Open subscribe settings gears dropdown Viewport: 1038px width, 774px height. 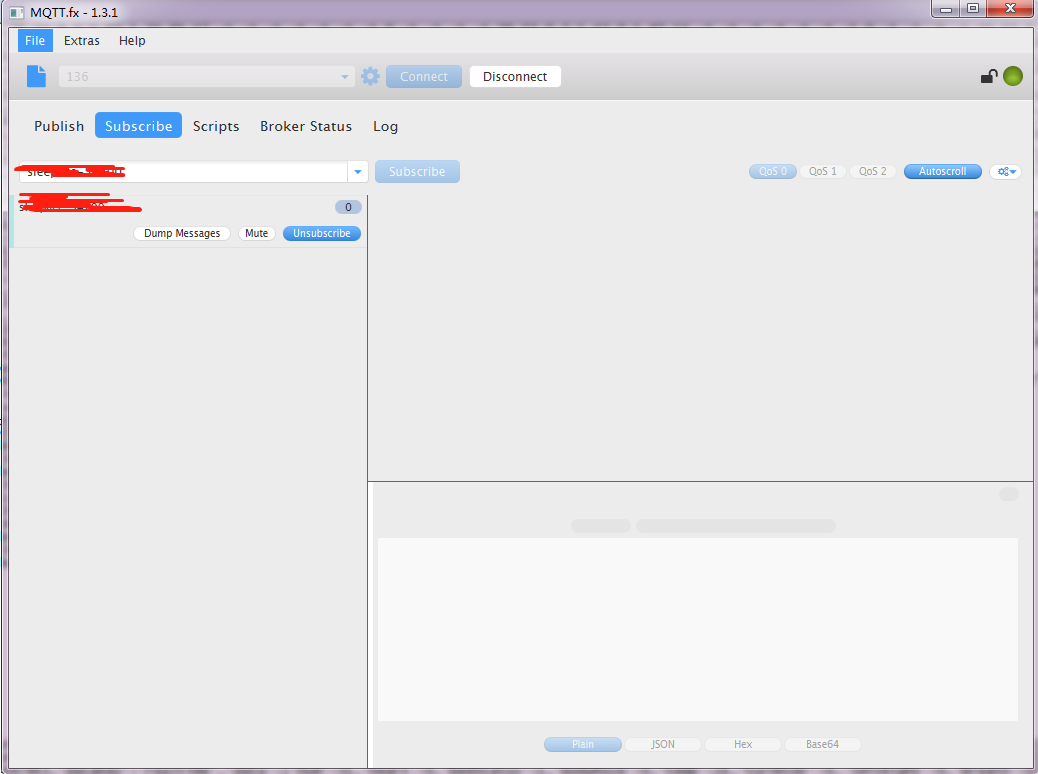[1006, 171]
